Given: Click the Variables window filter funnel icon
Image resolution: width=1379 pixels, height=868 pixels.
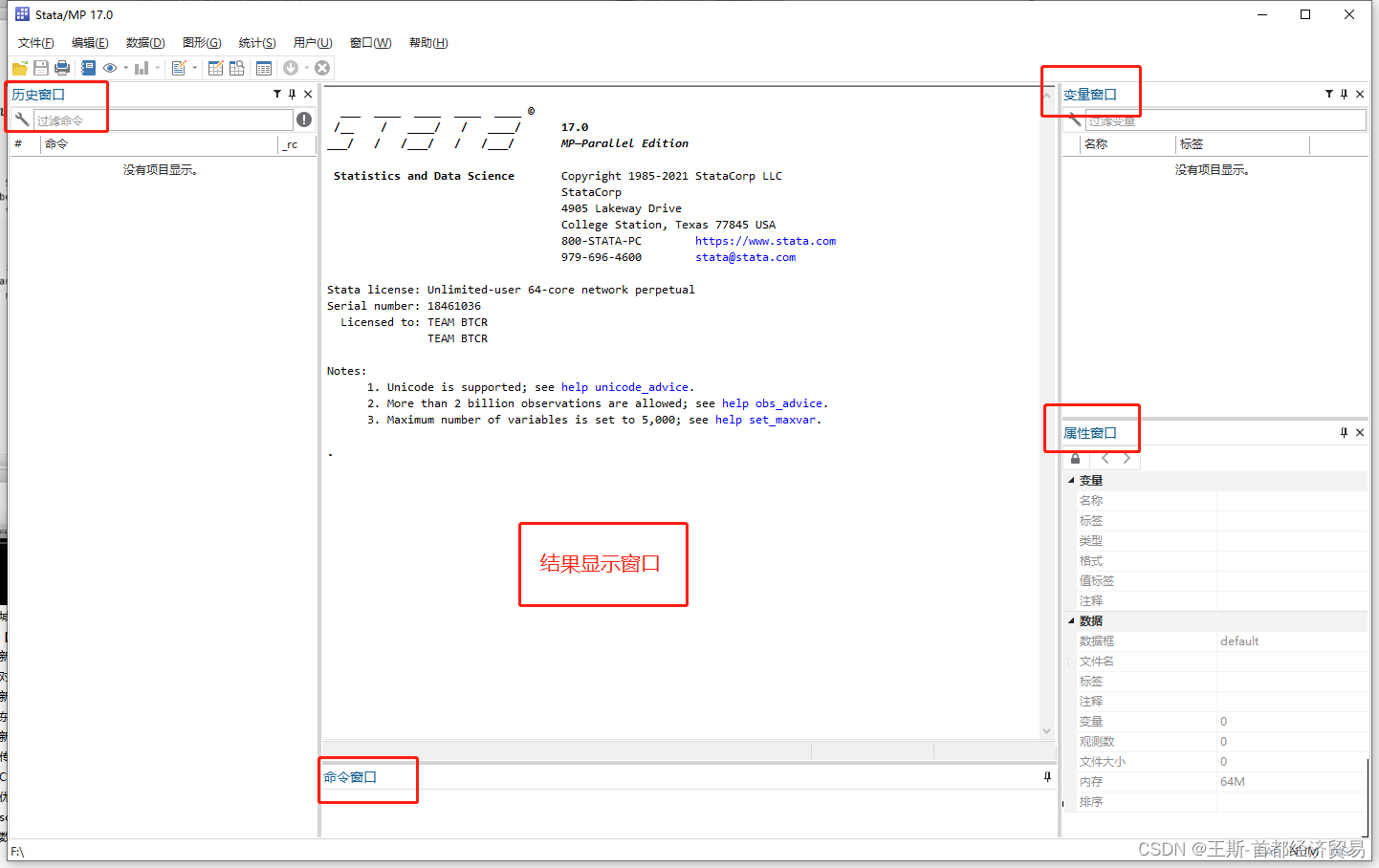Looking at the screenshot, I should click(1329, 94).
